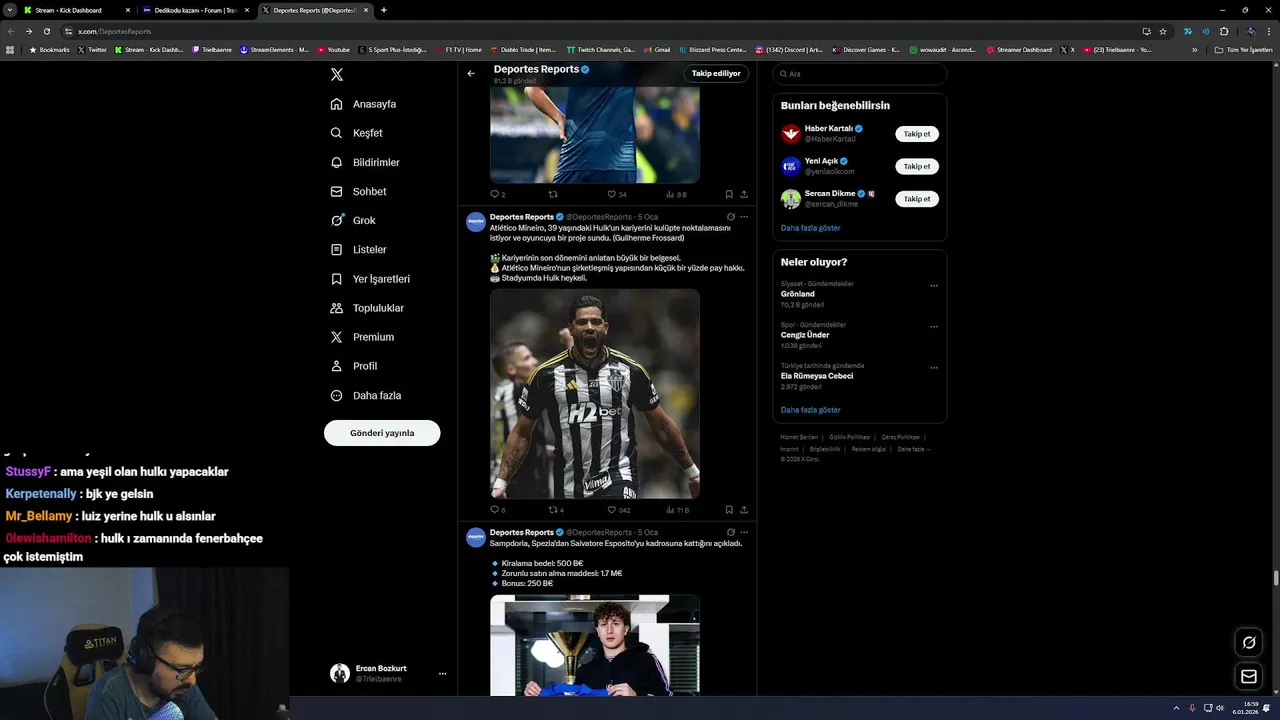Open more menu on Sampdoria post

744,532
